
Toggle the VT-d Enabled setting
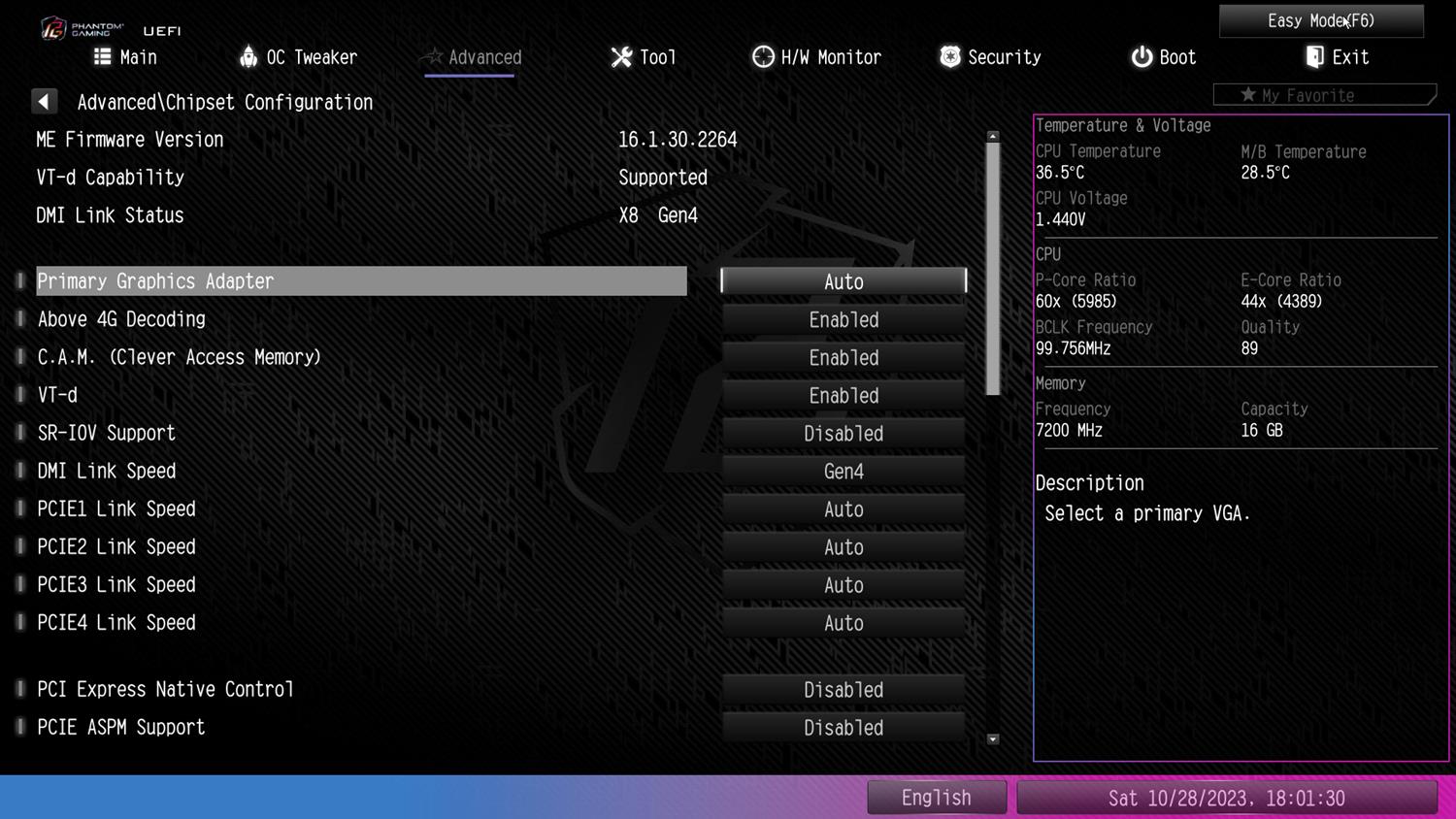click(x=844, y=396)
